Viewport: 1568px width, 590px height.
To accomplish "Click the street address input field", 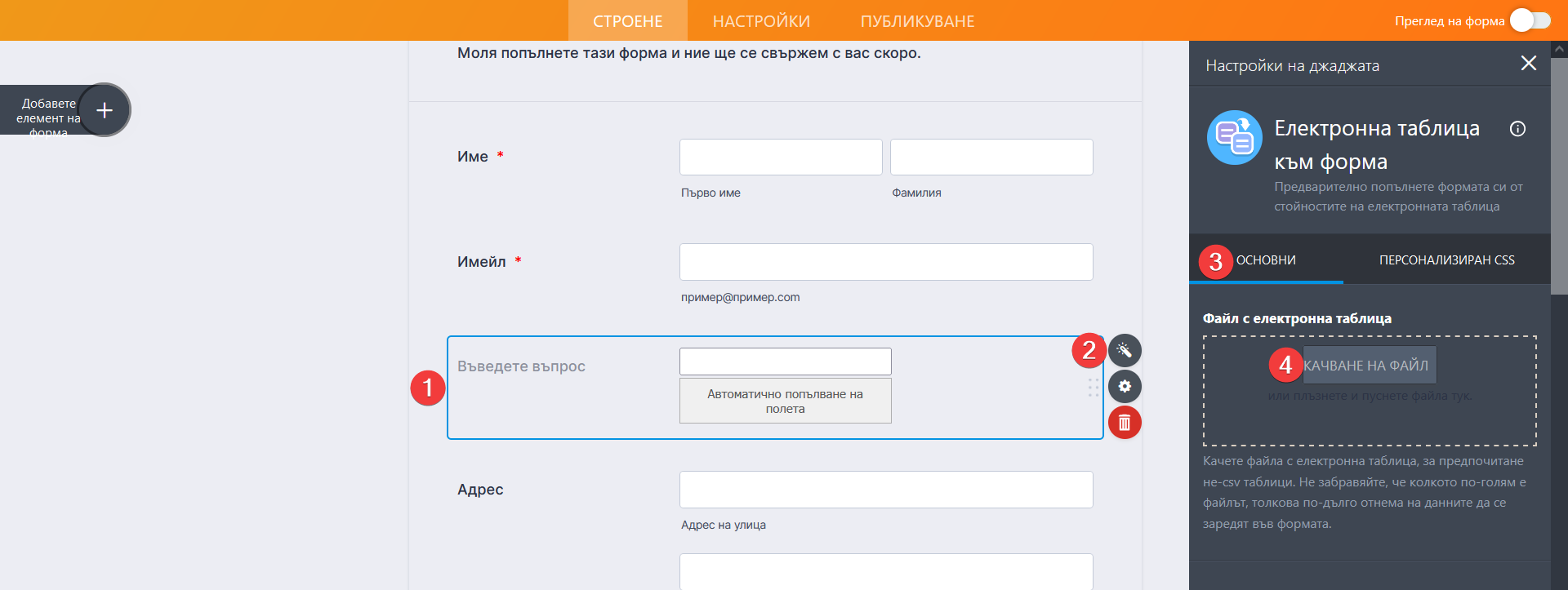I will pos(886,490).
